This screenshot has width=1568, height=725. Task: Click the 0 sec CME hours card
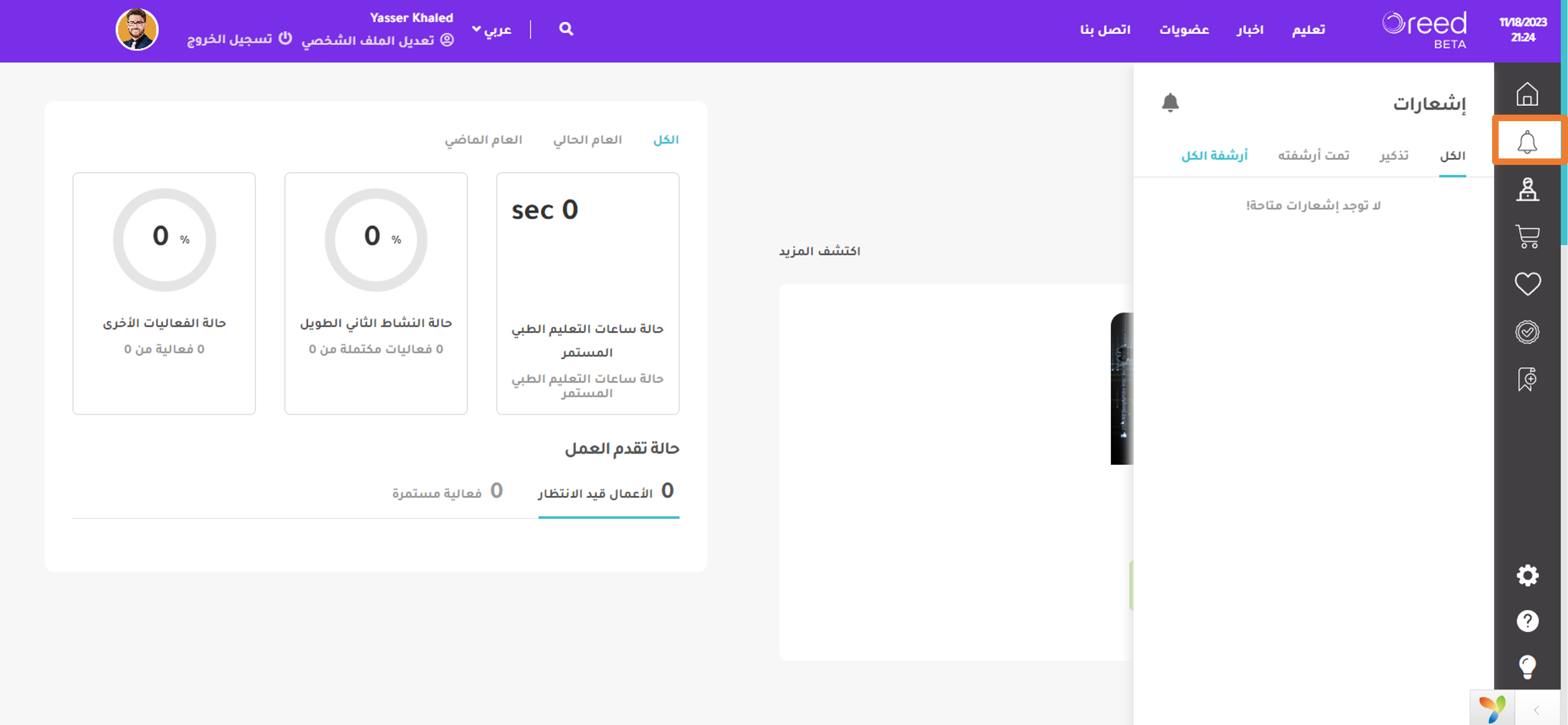coord(587,293)
